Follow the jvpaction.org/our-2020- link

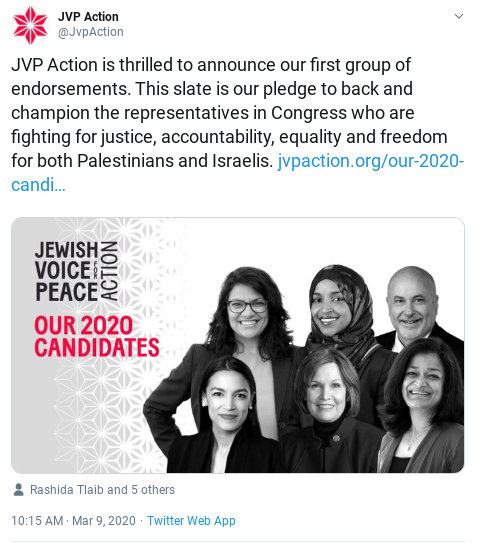(371, 161)
